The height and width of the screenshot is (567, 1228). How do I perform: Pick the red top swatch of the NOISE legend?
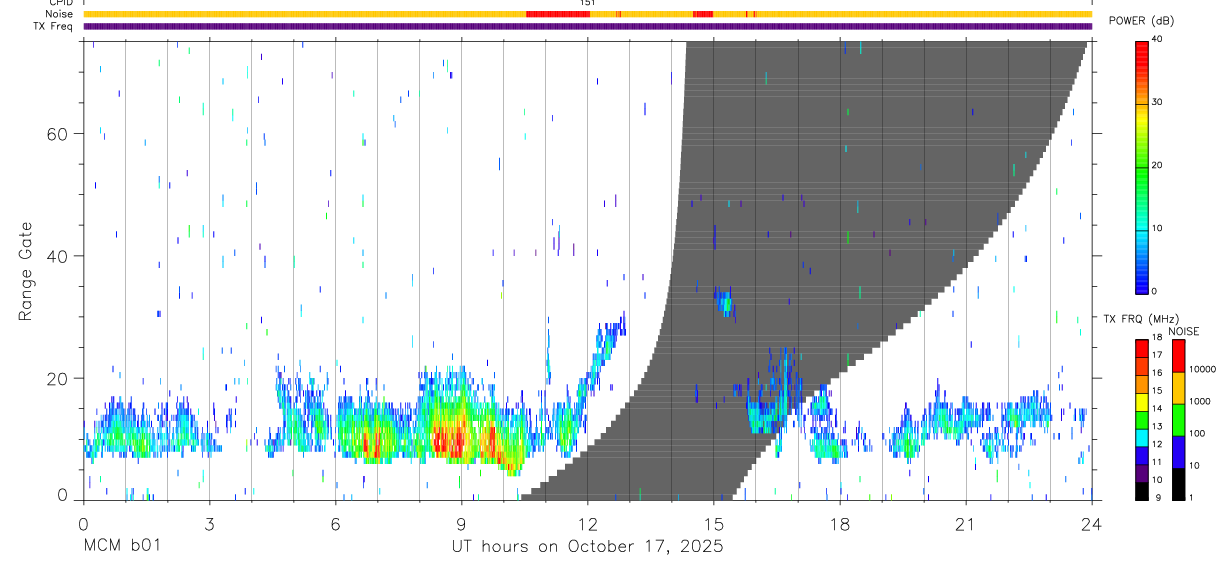(1178, 356)
